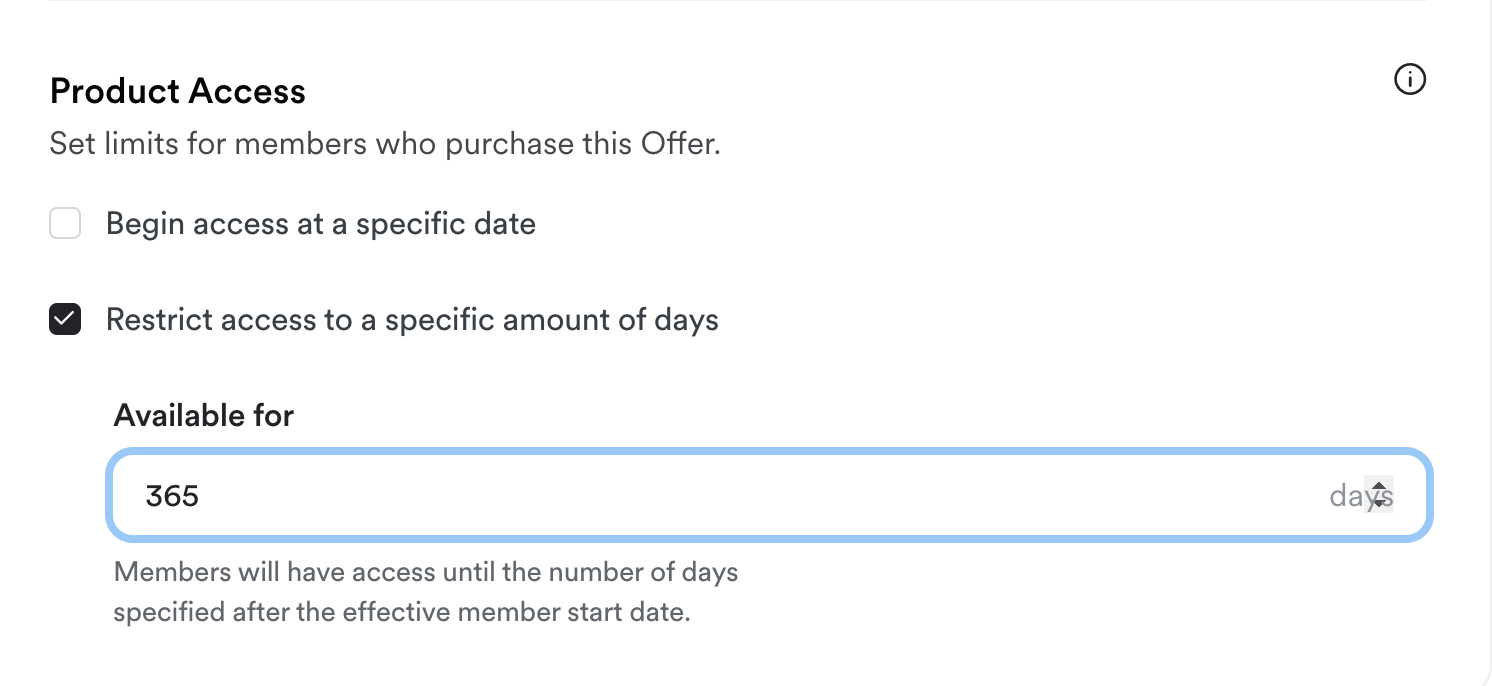Increase days with the stepper up arrow
Screen dimensions: 1492x686
click(1379, 488)
